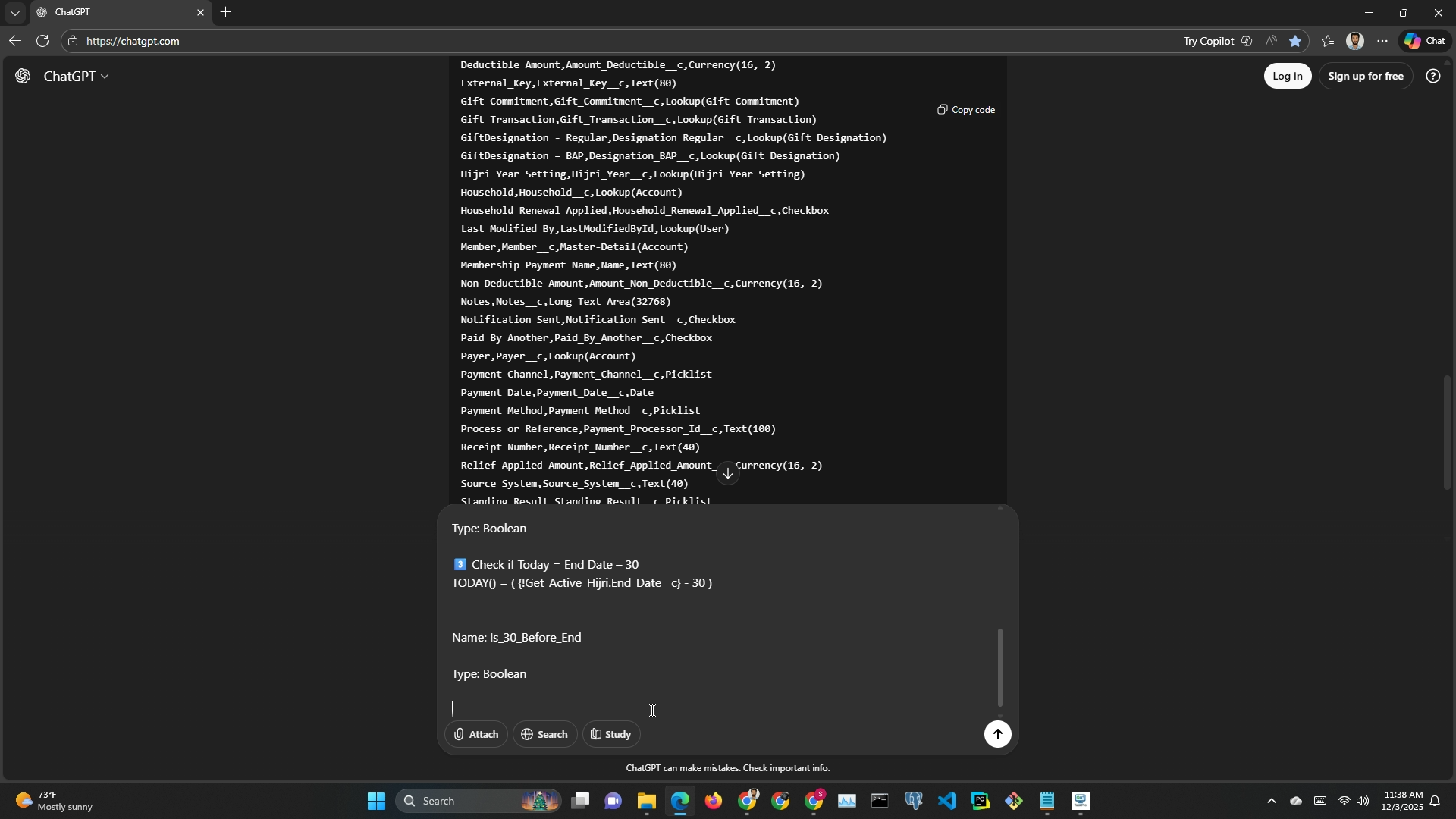
Task: Click the send message arrow button
Action: 997,734
